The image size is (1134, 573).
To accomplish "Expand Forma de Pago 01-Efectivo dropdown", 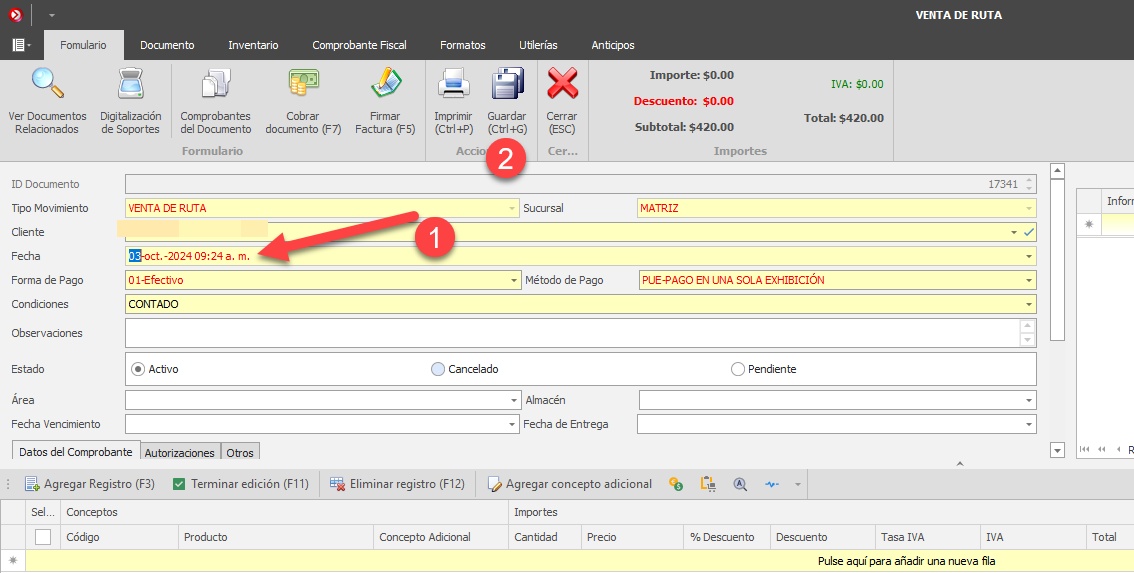I will pos(514,280).
